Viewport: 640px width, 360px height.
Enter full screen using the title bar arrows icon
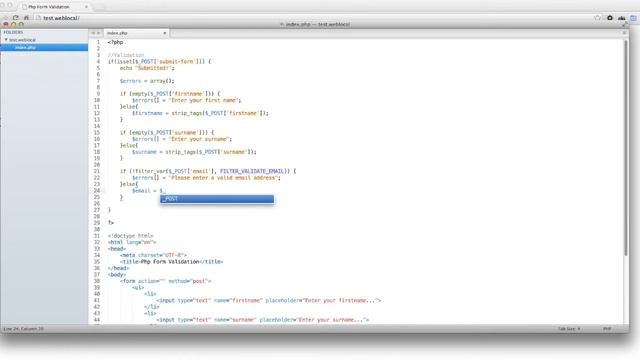click(x=624, y=24)
